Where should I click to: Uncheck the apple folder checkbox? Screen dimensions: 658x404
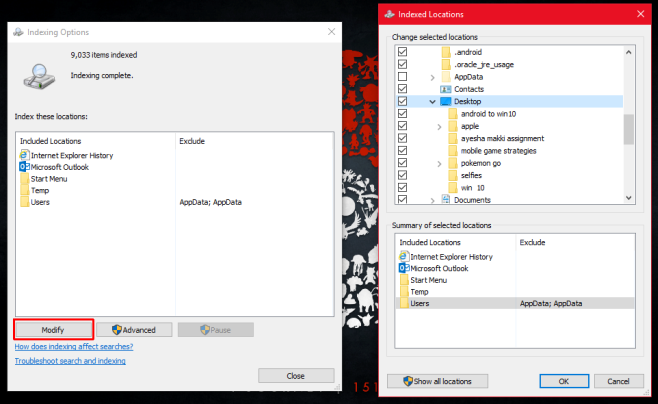tap(402, 125)
